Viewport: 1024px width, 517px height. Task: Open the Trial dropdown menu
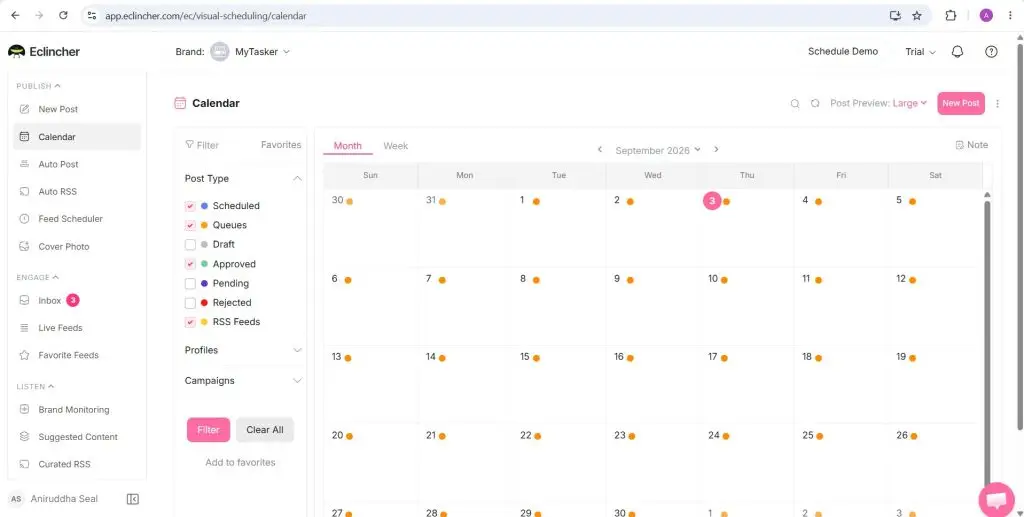pos(920,52)
